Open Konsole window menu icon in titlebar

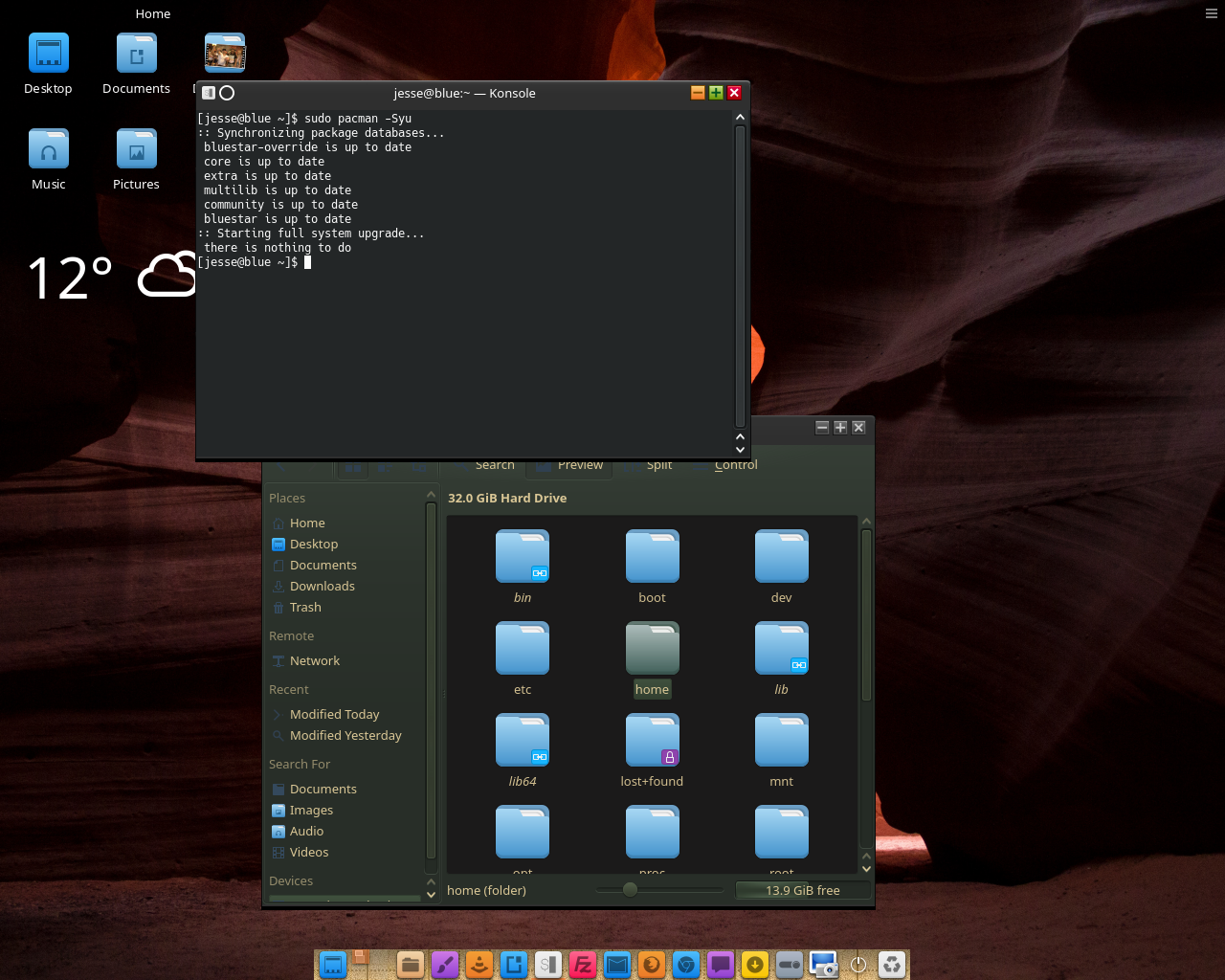coord(209,93)
